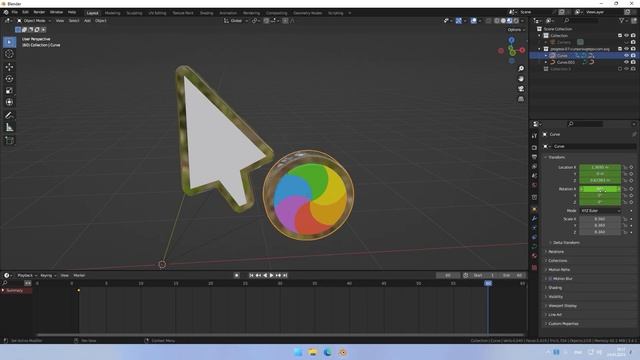Open the Windows Start button
The height and width of the screenshot is (360, 640).
[x=298, y=352]
